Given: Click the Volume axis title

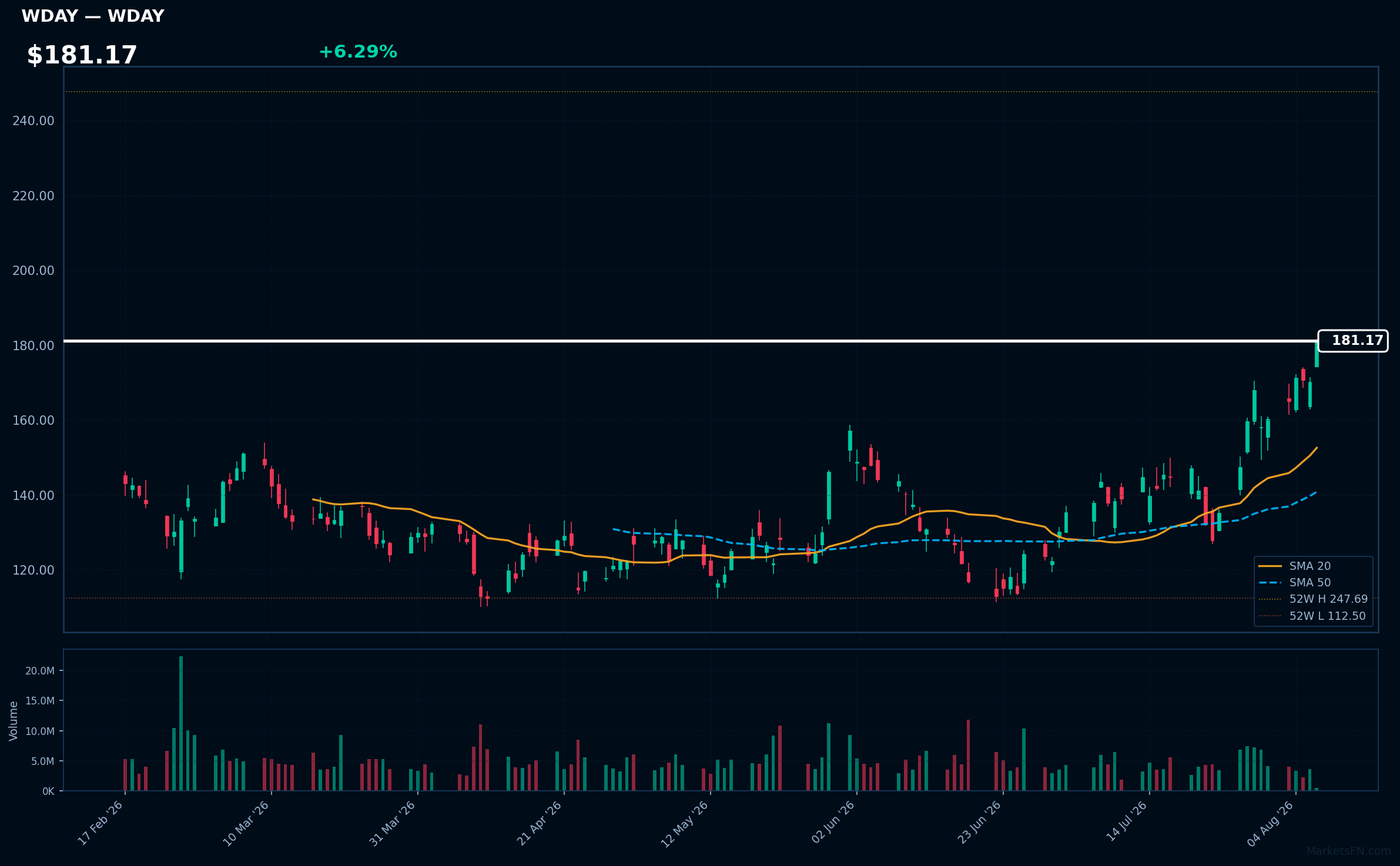Looking at the screenshot, I should 14,721.
